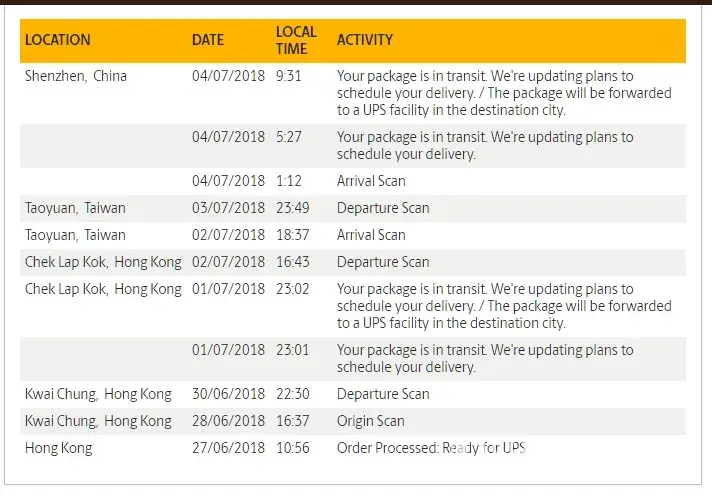This screenshot has height=501, width=712.
Task: Select the 23:01 in-transit activity text
Action: pyautogui.click(x=485, y=358)
